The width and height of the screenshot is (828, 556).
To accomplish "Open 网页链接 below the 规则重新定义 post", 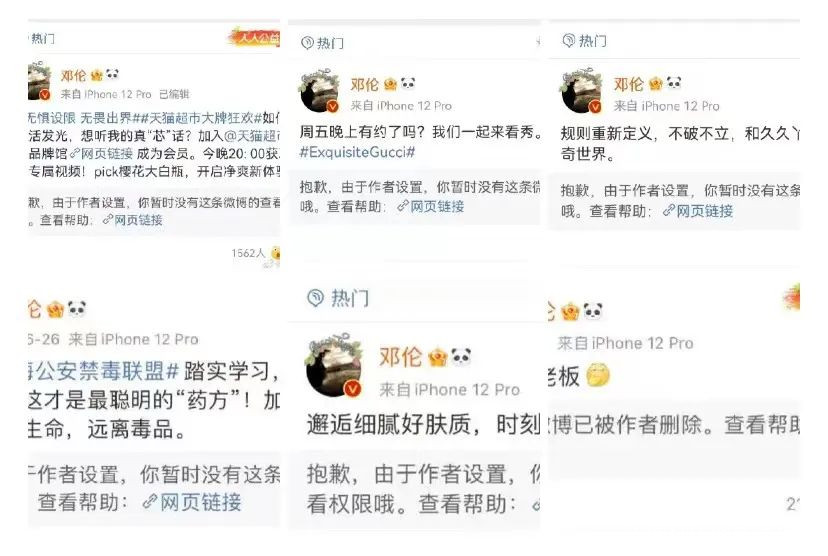I will click(x=698, y=211).
